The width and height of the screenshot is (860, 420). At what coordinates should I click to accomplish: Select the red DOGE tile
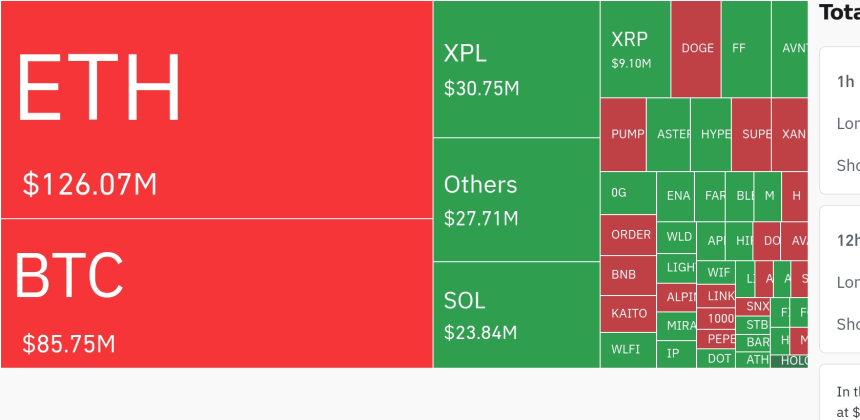(x=696, y=49)
